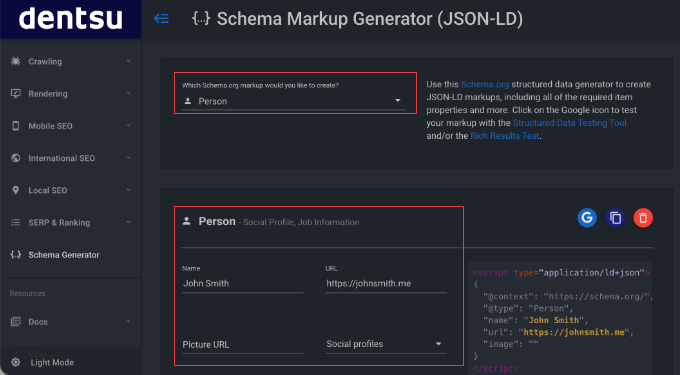Switch to Light Mode
The image size is (680, 375).
[52, 362]
